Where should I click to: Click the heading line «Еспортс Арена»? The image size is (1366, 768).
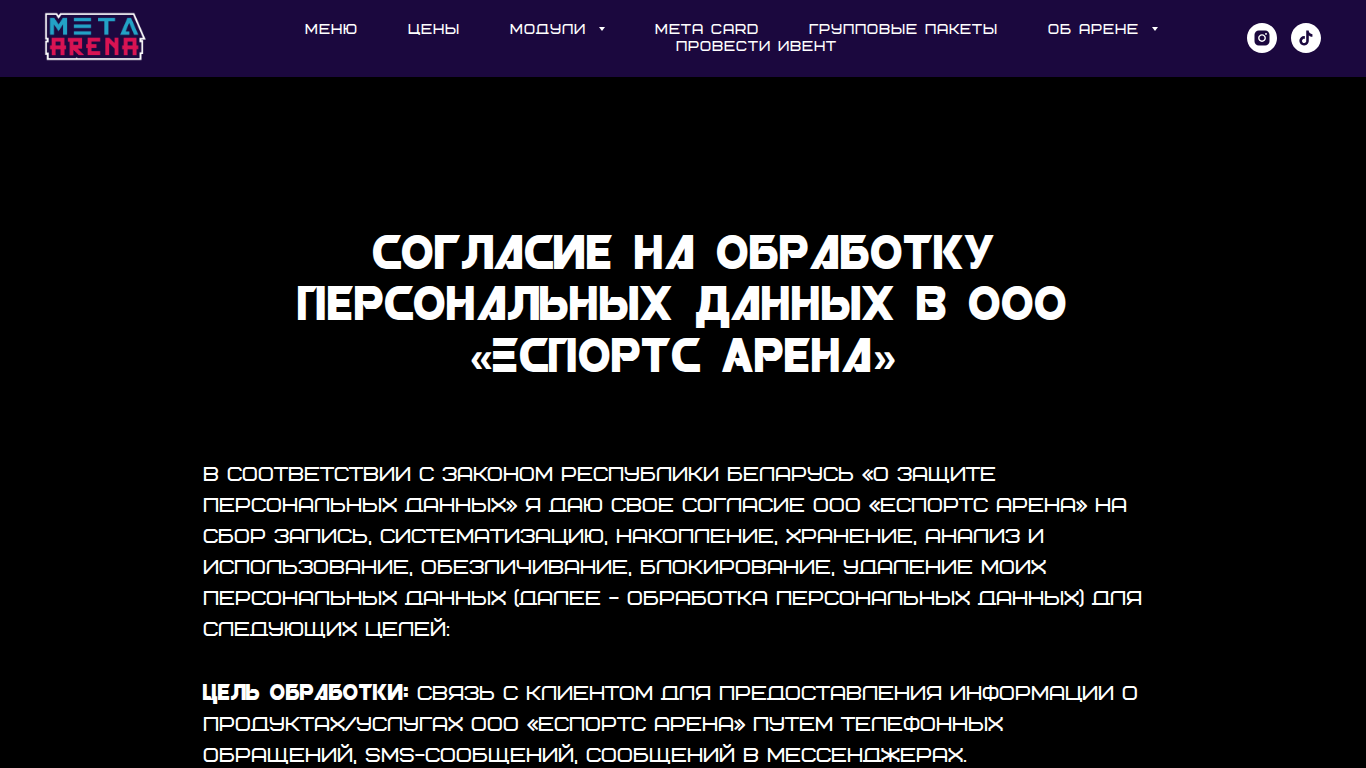tap(683, 356)
